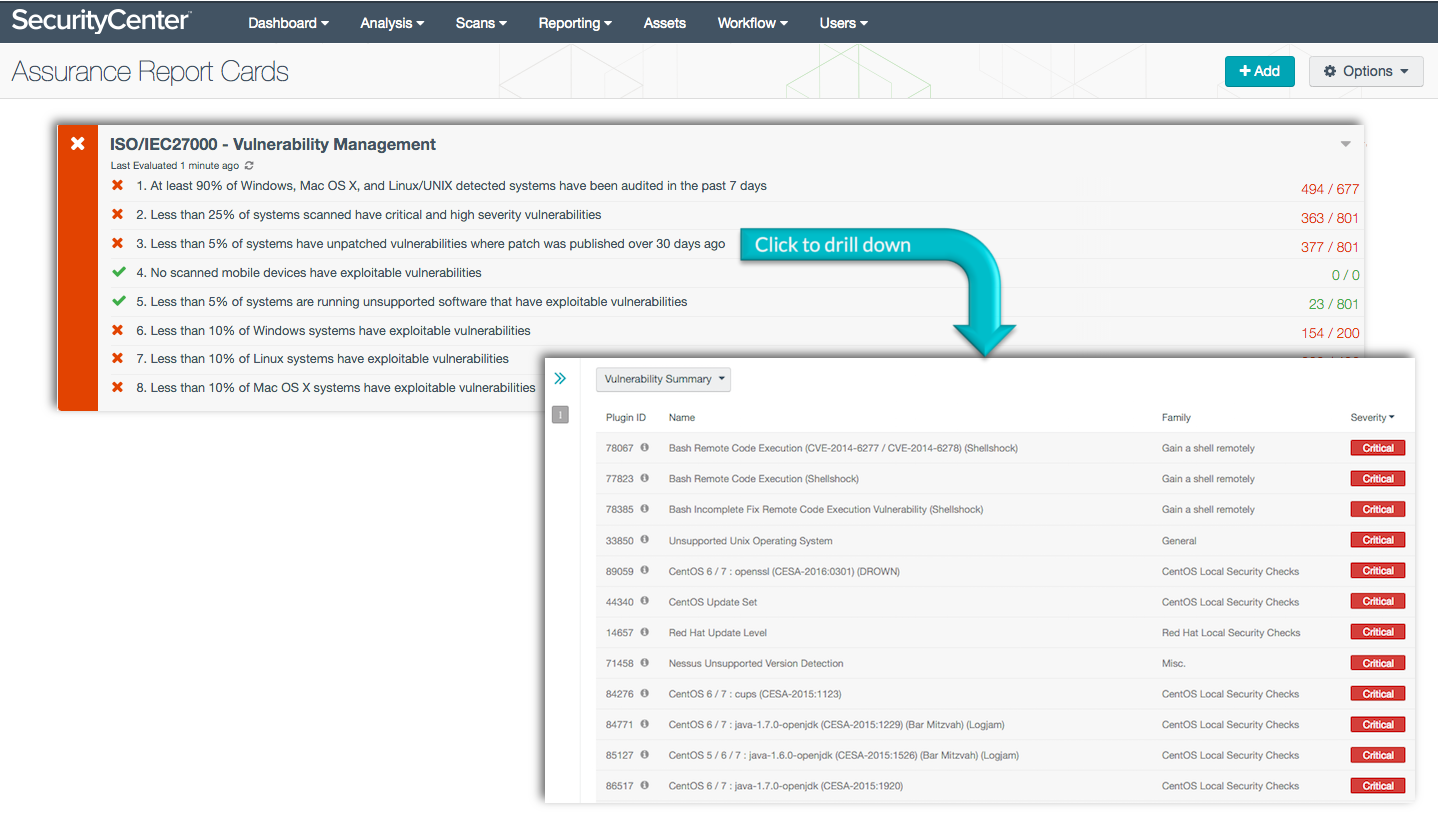1440x820 pixels.
Task: Show info icon for plugin 85127
Action: 645,755
